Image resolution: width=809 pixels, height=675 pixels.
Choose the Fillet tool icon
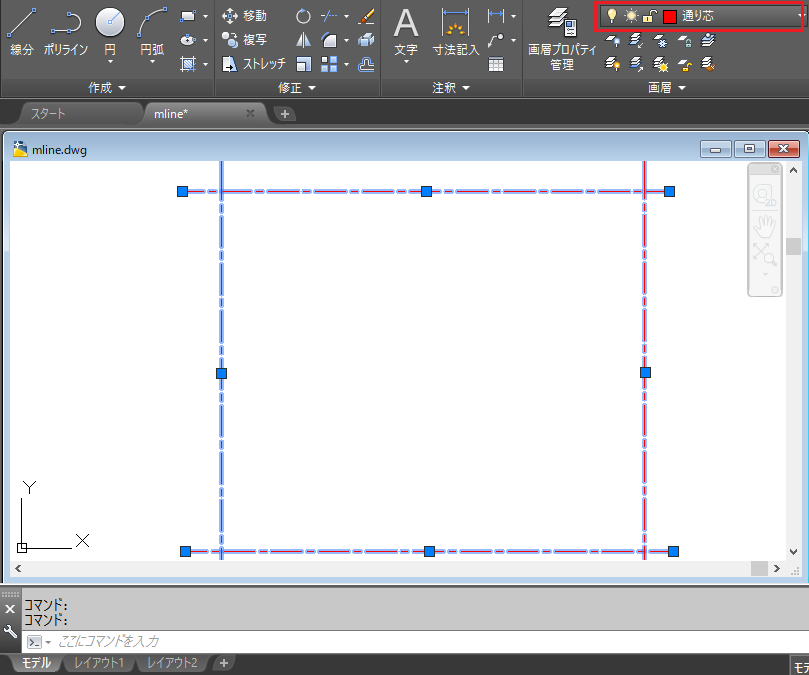point(329,40)
